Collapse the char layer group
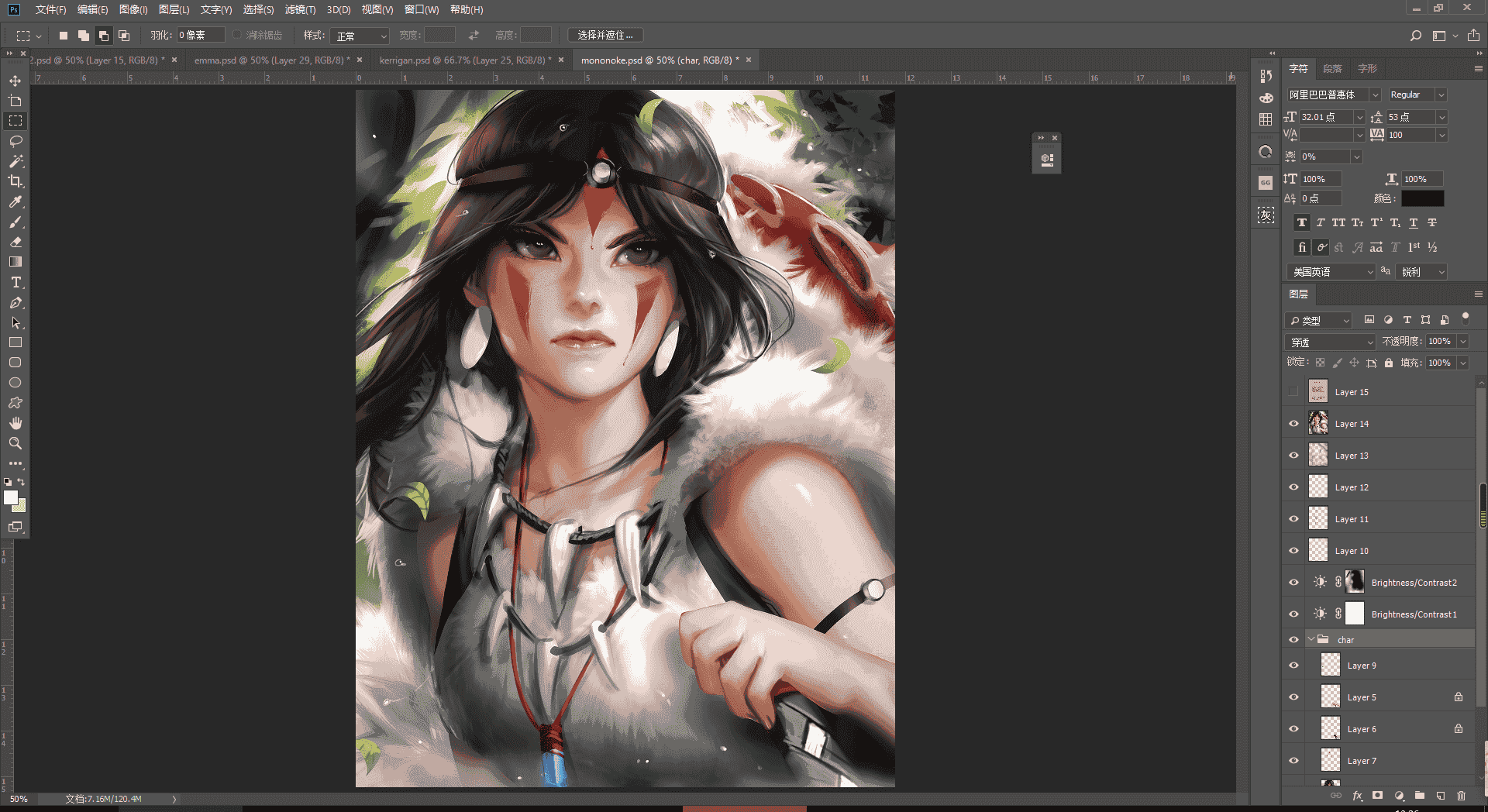The image size is (1488, 812). 1311,639
